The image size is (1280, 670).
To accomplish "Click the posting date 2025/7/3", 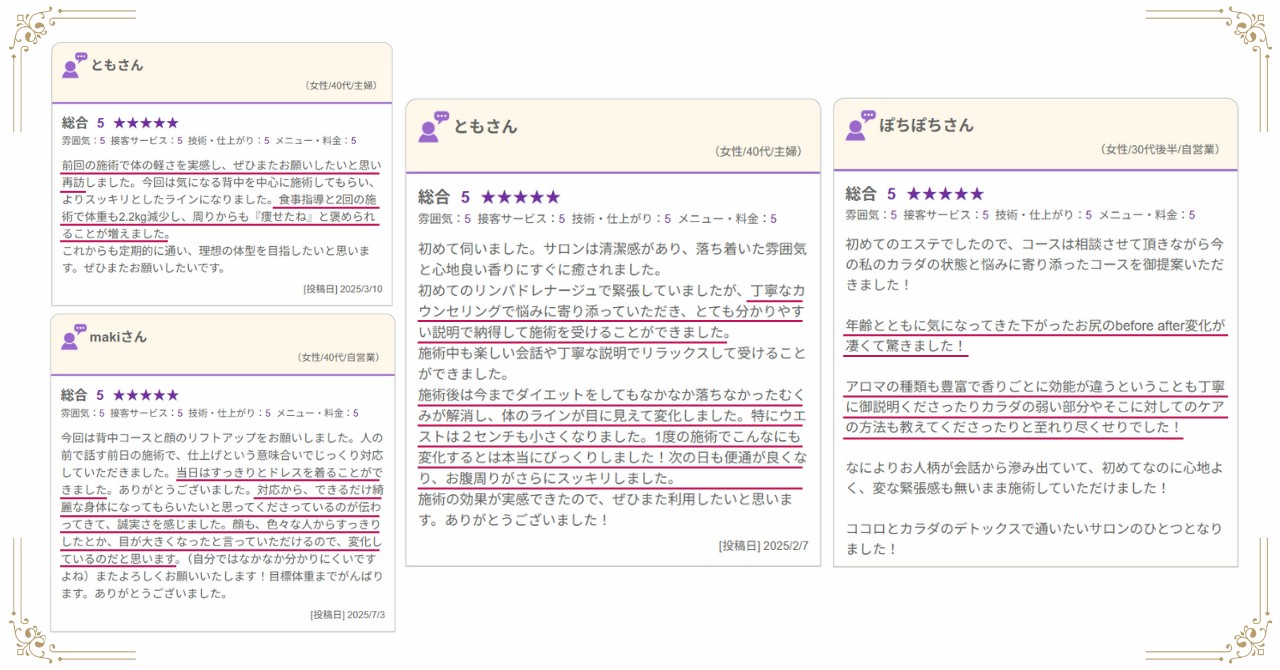I will pyautogui.click(x=347, y=615).
